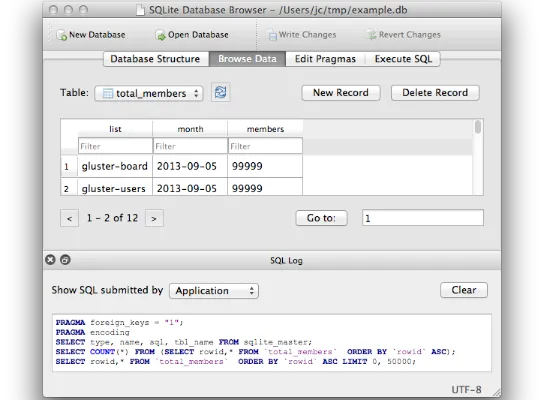
Task: Select row 2 via its row number header
Action: [69, 187]
